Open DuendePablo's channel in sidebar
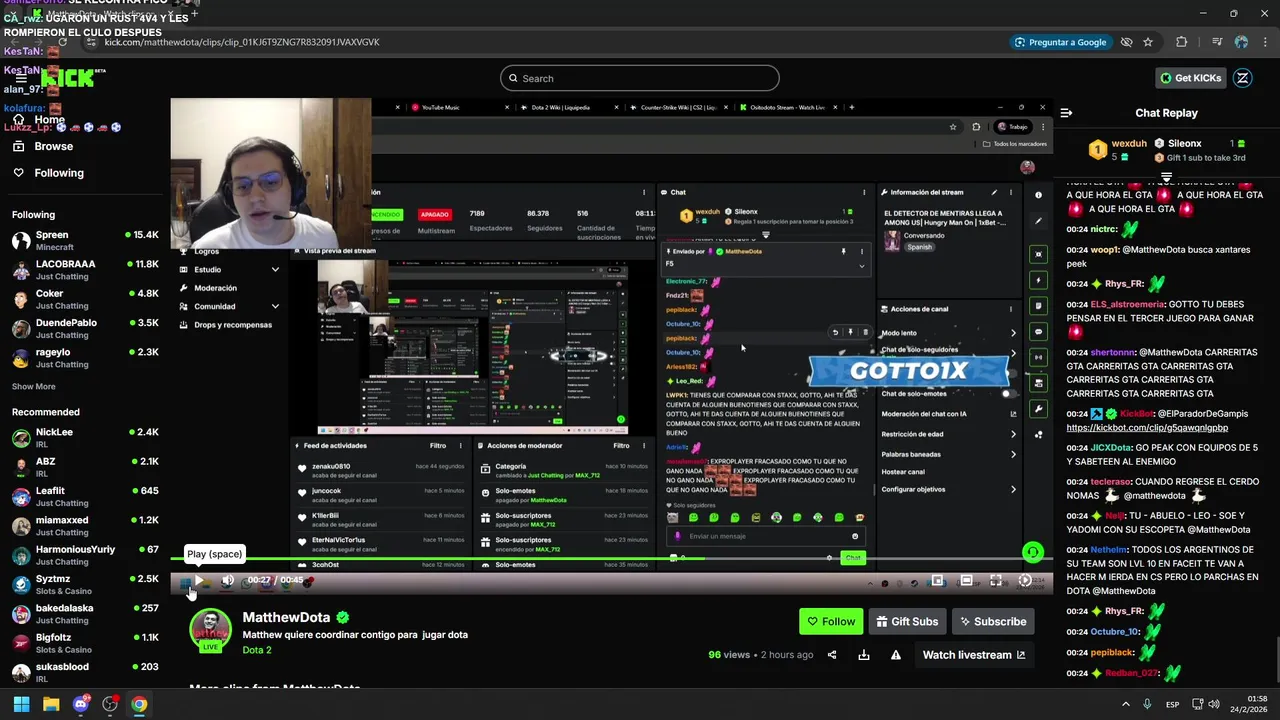 (x=84, y=328)
